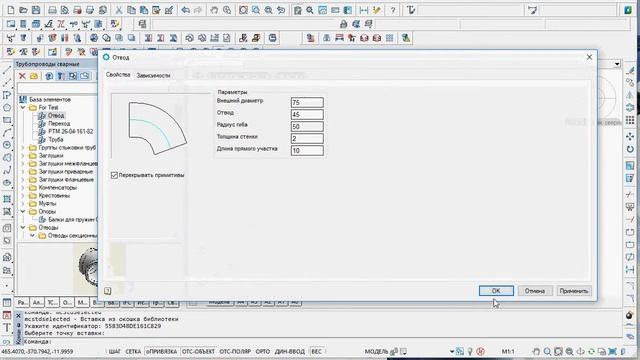The width and height of the screenshot is (640, 360).
Task: Select the line draw tool at top of left toolbar
Action: 7,70
